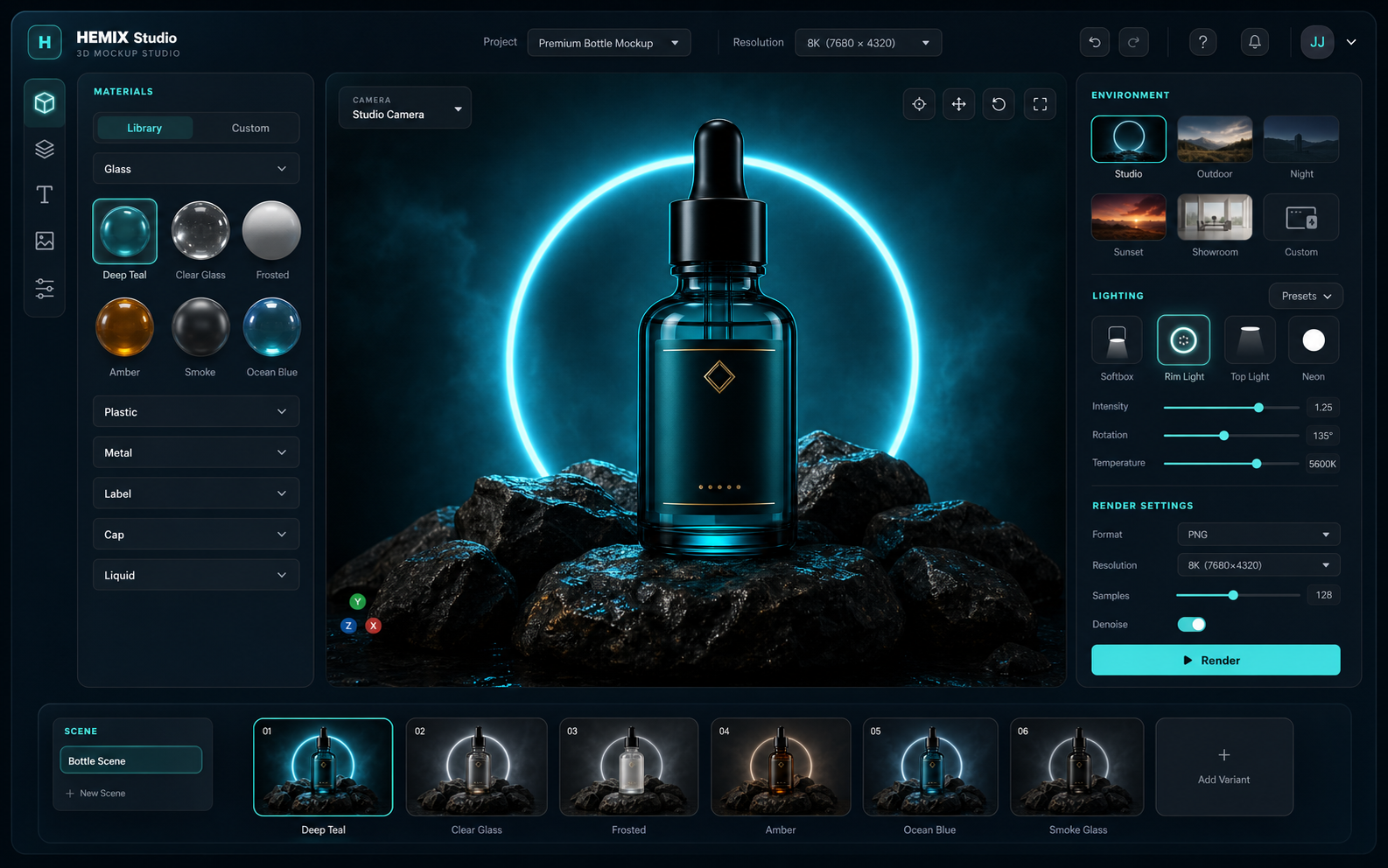
Task: Choose the Custom environment icon
Action: coord(1301,217)
